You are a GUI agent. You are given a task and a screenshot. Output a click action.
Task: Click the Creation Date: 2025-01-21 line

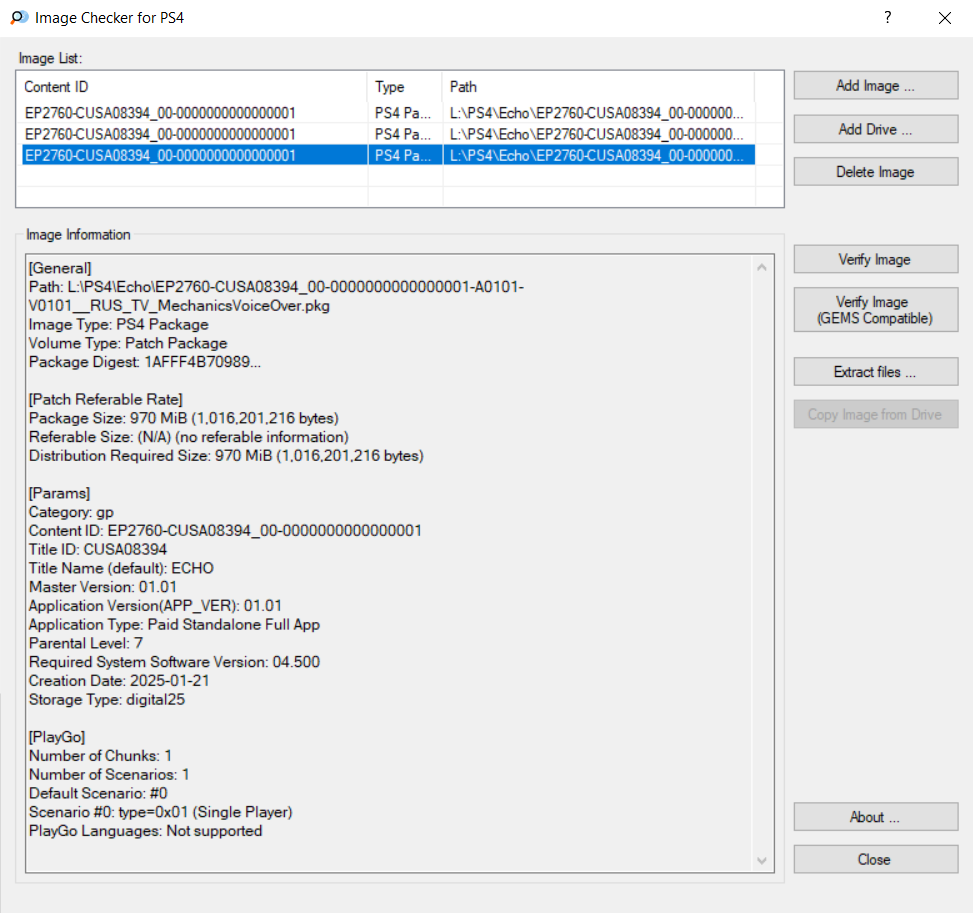click(119, 680)
